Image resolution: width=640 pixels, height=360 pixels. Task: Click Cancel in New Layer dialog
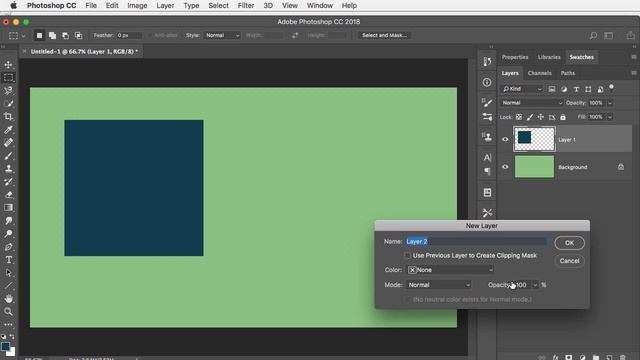(569, 261)
